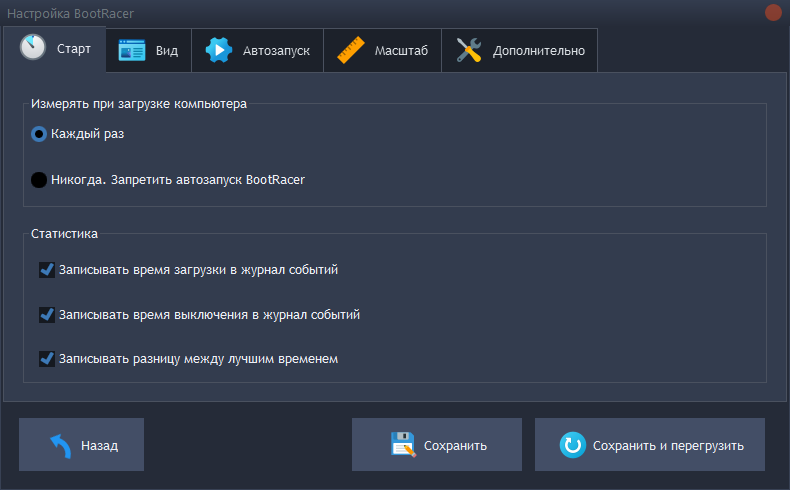Toggle the Записывать время выключения в журнал событий checkbox

[x=47, y=315]
